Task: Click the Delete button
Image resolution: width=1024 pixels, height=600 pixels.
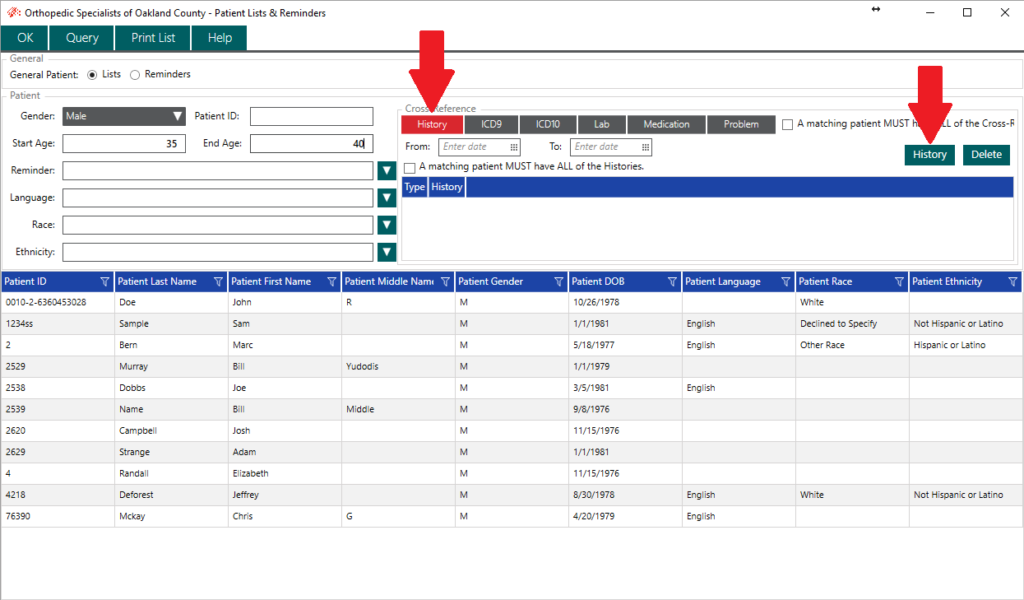Action: pos(986,155)
